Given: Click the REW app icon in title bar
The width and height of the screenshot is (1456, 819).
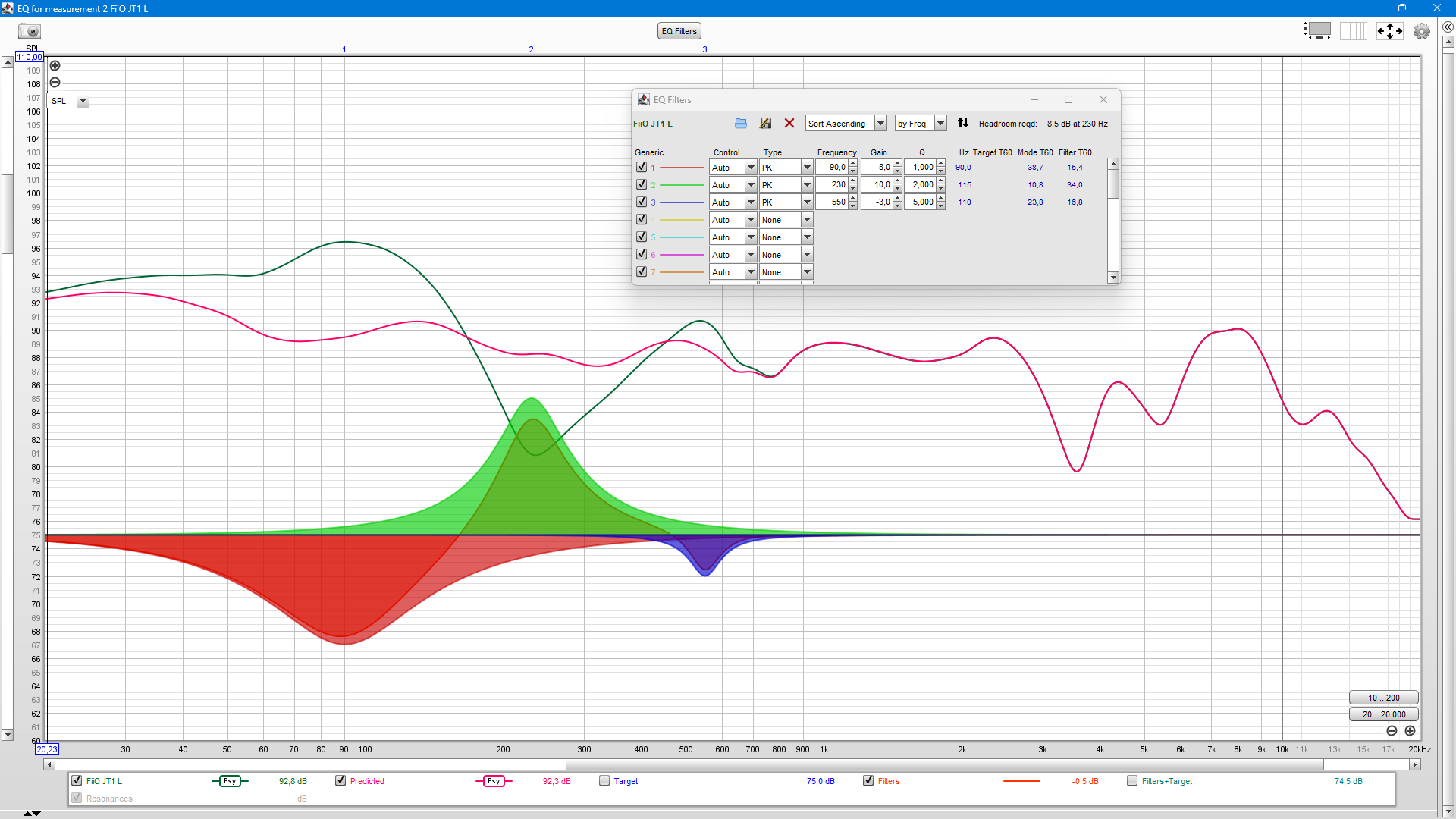Looking at the screenshot, I should pos(8,8).
